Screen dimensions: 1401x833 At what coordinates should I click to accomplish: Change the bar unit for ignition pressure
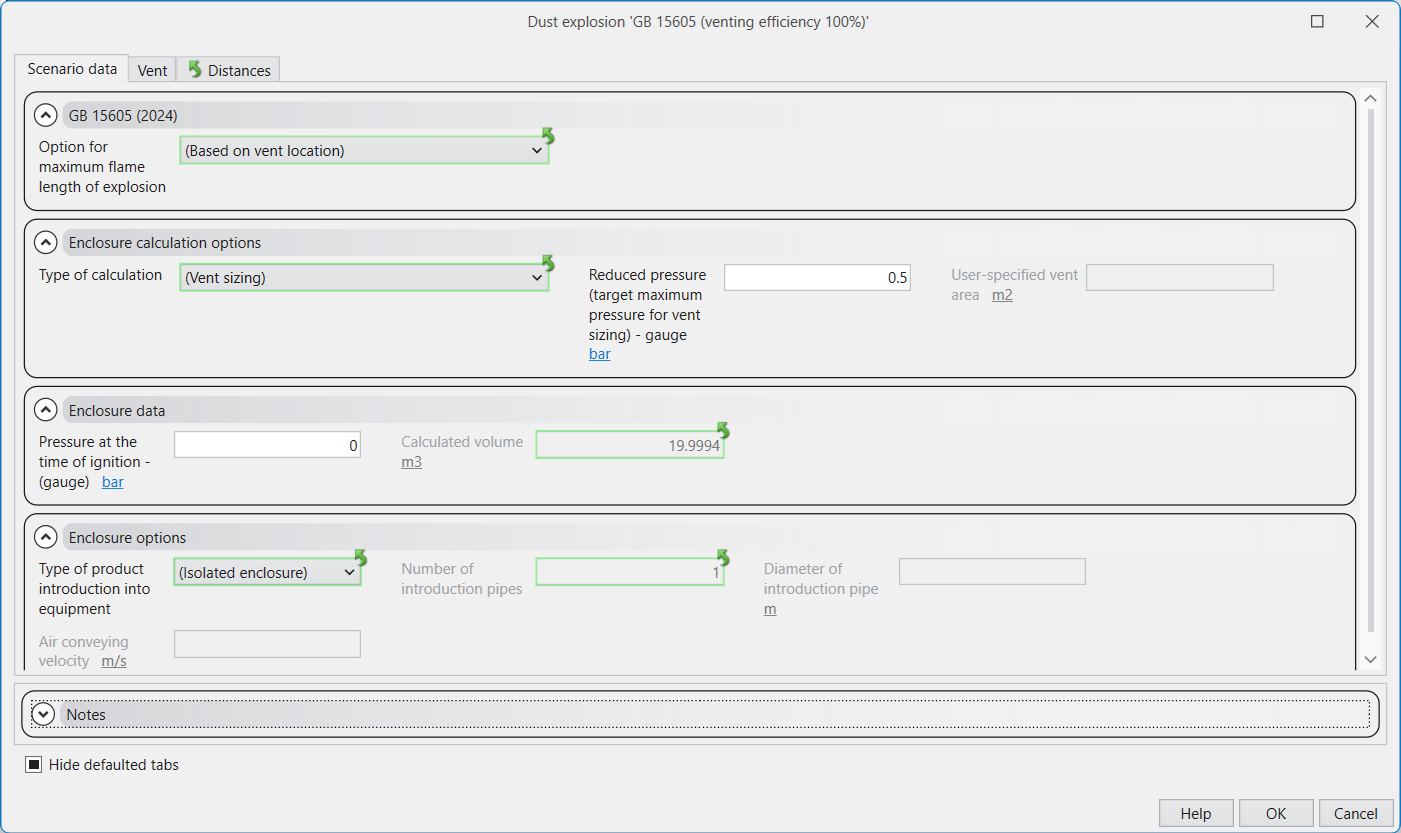(x=113, y=482)
